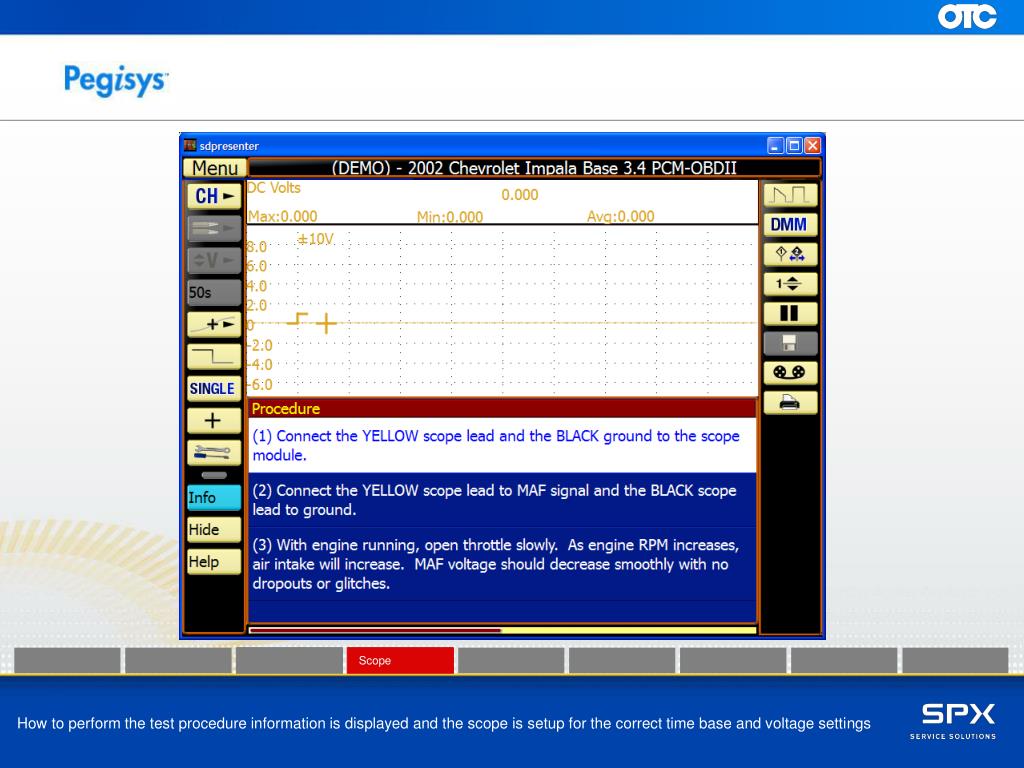The height and width of the screenshot is (768, 1024).
Task: Click the ±10V range label on graph
Action: [x=315, y=239]
